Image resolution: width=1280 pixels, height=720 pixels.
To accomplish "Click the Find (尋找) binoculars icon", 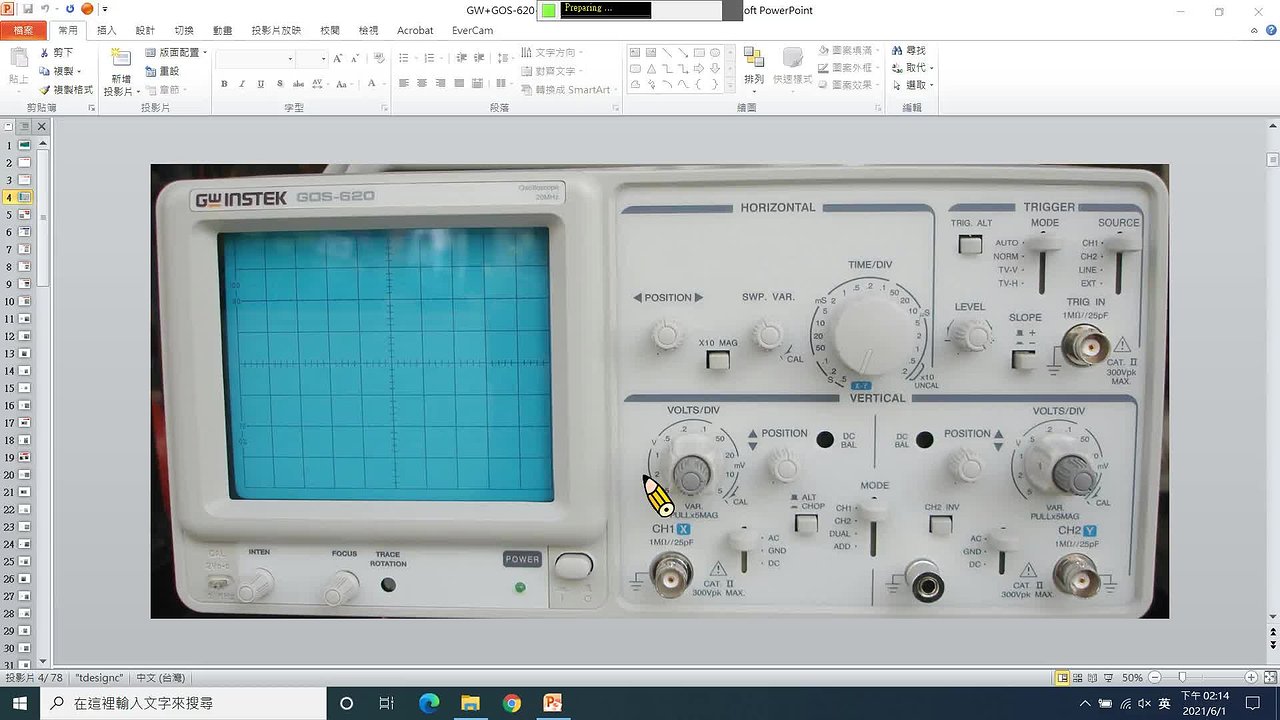I will (897, 51).
